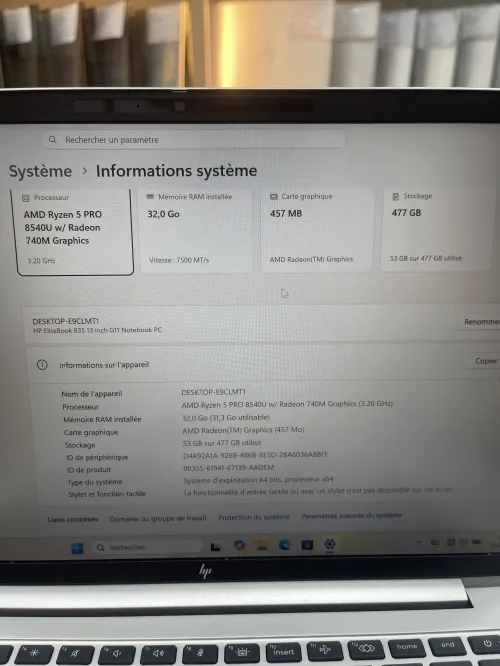This screenshot has width=500, height=666.
Task: Click the 'Liens connexes' label
Action: point(73,519)
